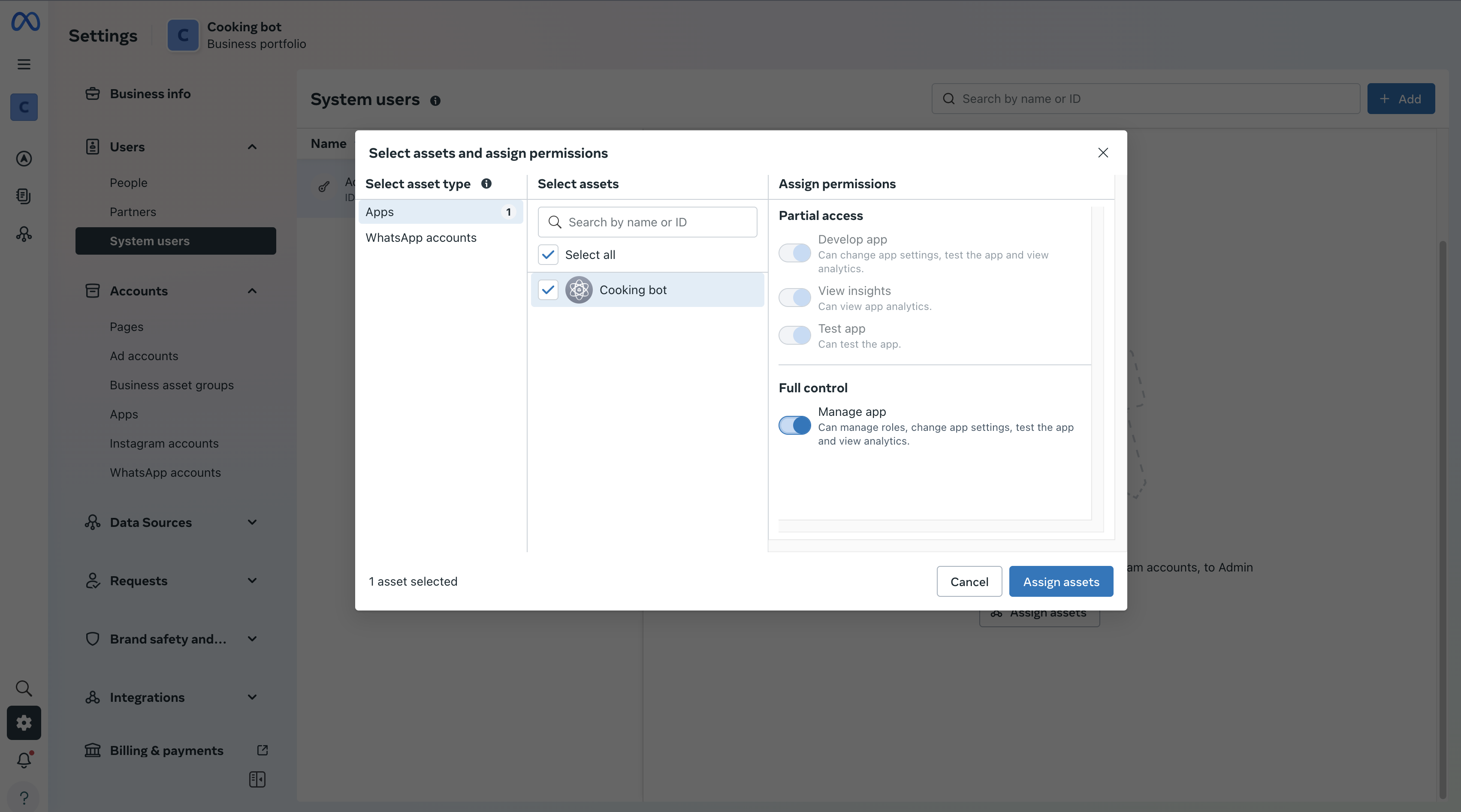Viewport: 1461px width, 812px height.
Task: Click the Cooking bot app atom icon
Action: [579, 290]
